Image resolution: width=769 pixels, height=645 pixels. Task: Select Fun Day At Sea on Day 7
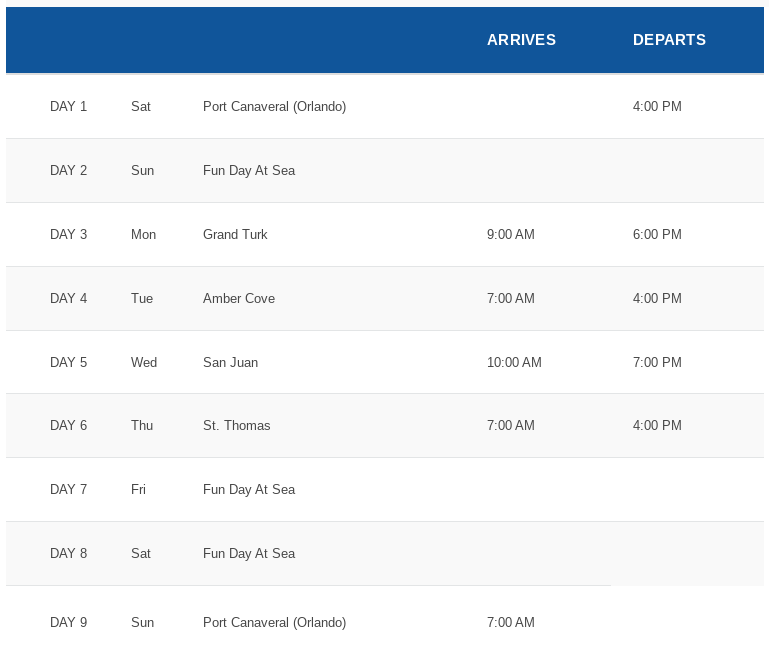click(x=249, y=490)
